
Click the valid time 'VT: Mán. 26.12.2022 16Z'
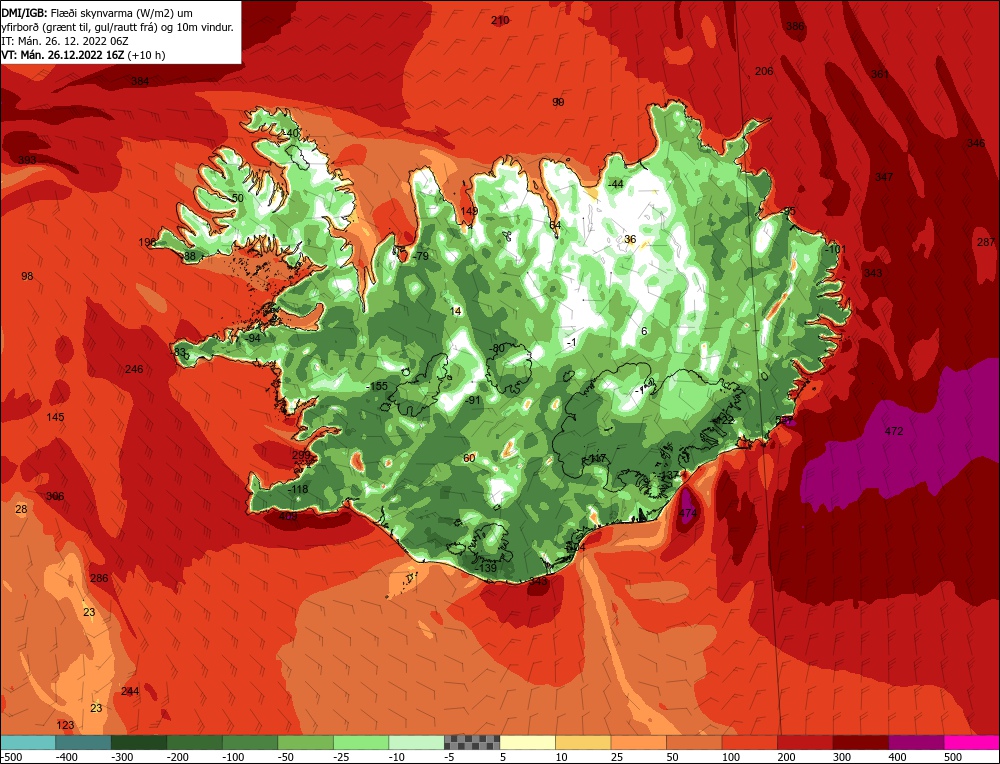point(62,55)
